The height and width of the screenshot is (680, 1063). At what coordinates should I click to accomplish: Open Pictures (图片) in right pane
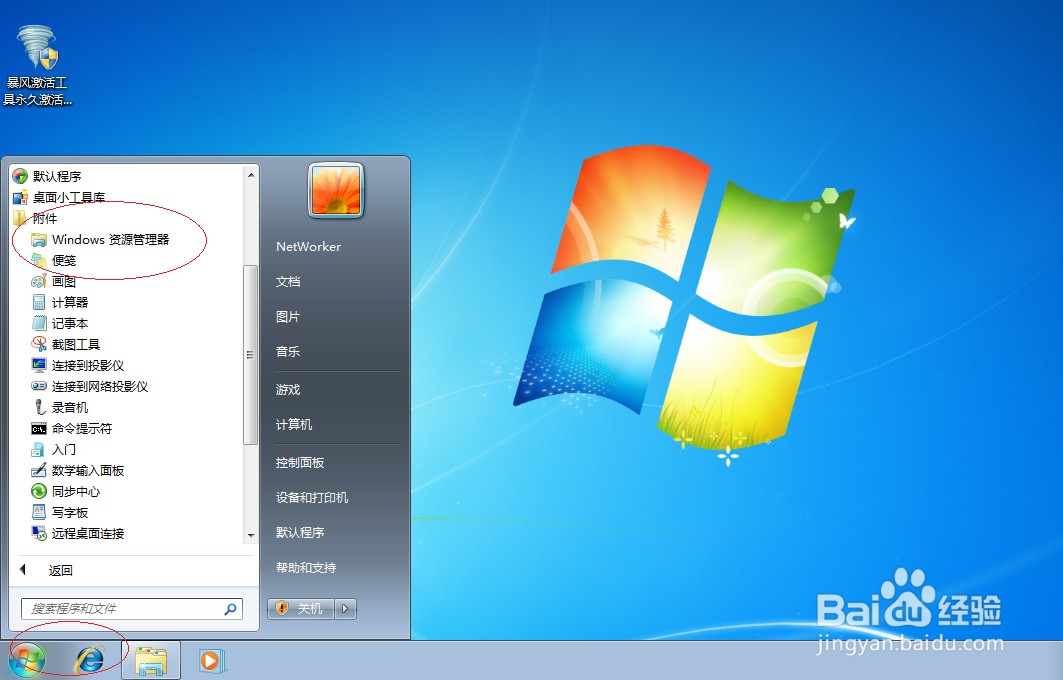tap(288, 317)
